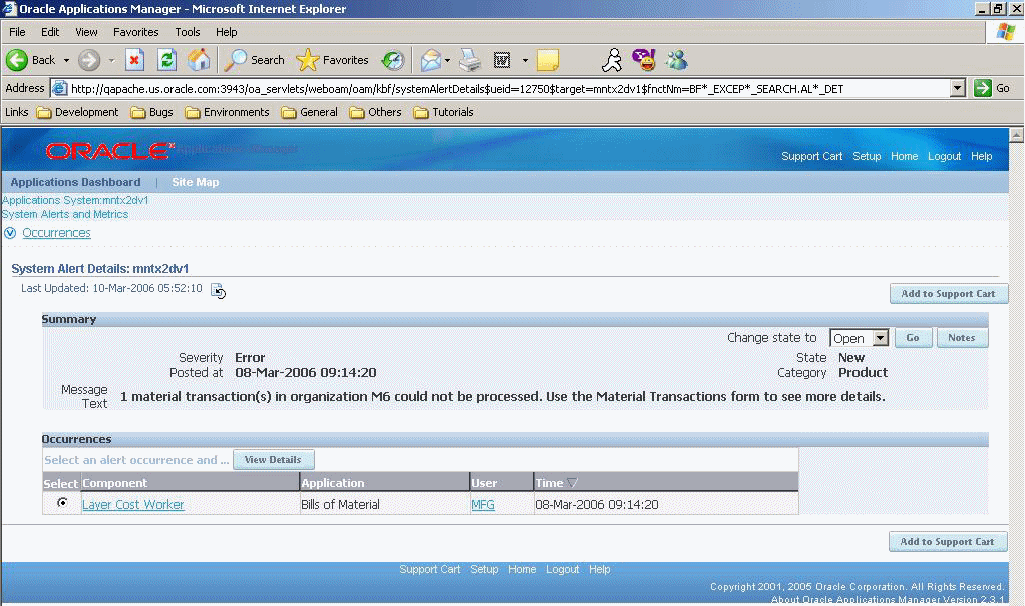The width and height of the screenshot is (1025, 606).
Task: Open the Layer Cost Worker link
Action: pyautogui.click(x=133, y=505)
